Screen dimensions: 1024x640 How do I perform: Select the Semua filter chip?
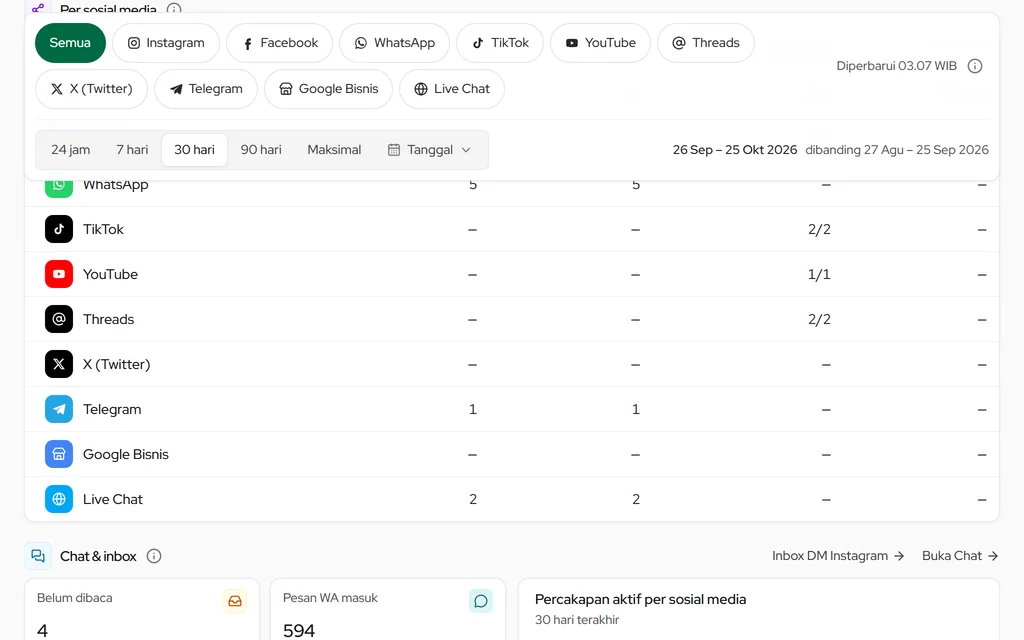coord(70,43)
